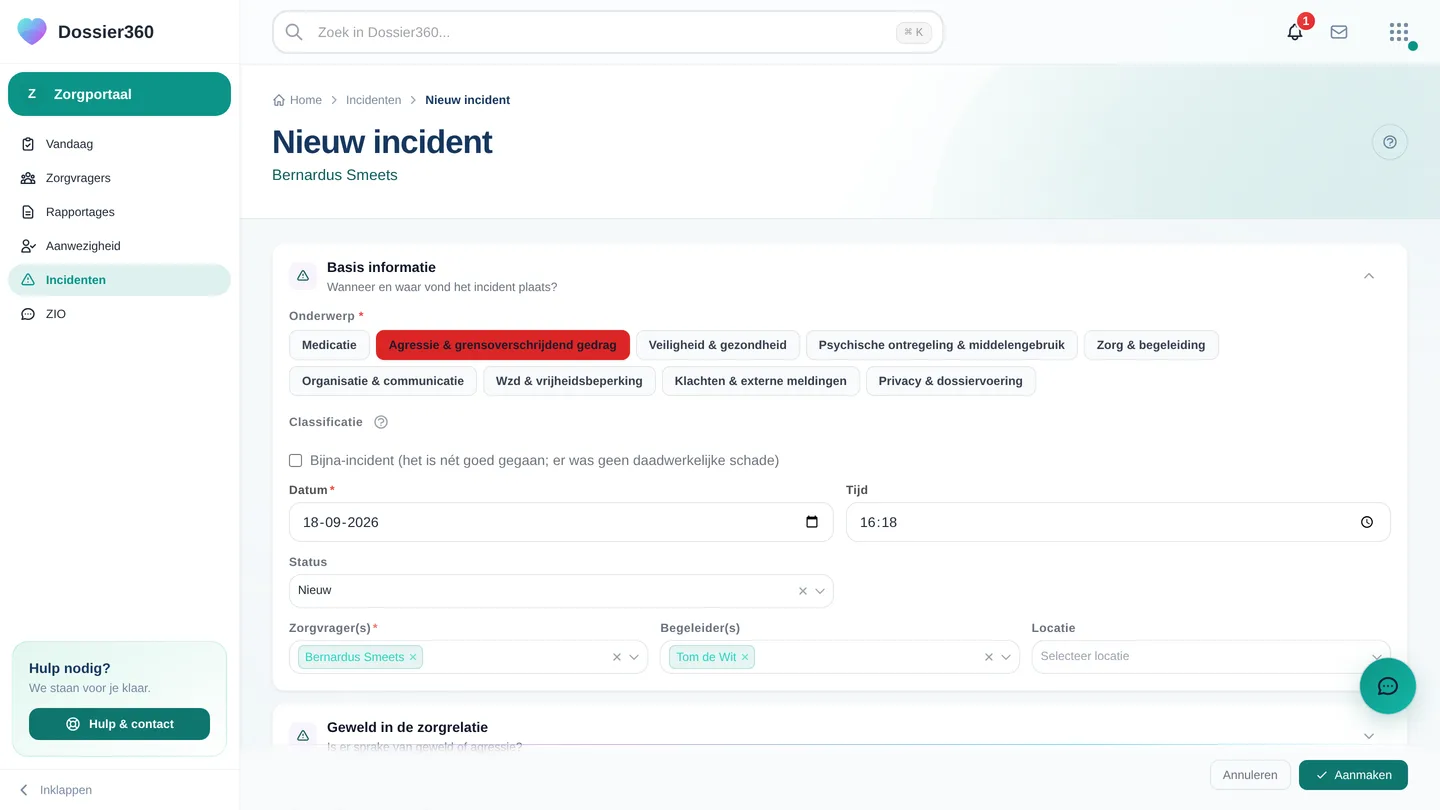
Task: Collapse the sidebar with Inklappen
Action: (56, 790)
